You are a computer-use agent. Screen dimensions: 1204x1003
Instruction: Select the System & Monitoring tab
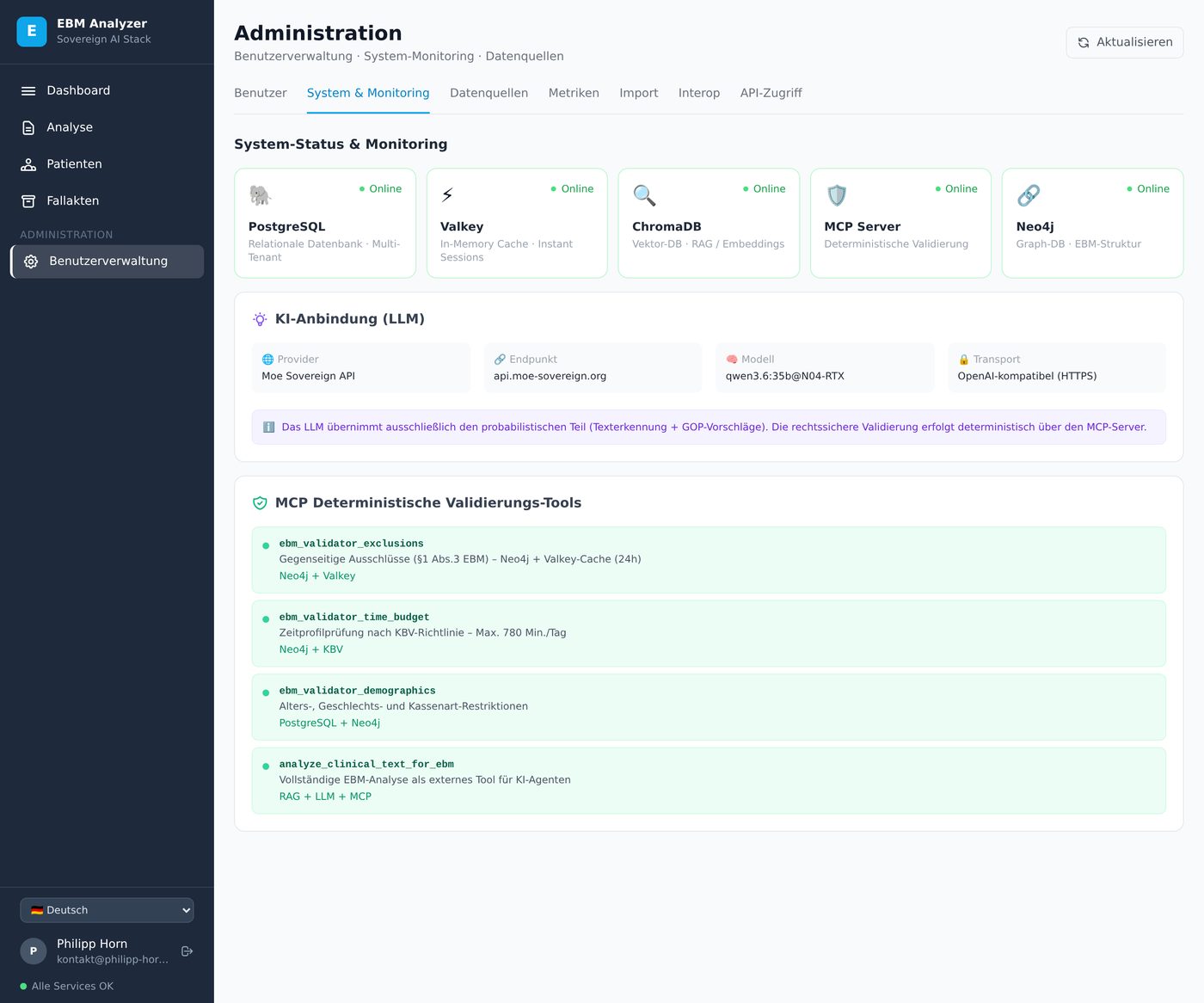point(368,93)
